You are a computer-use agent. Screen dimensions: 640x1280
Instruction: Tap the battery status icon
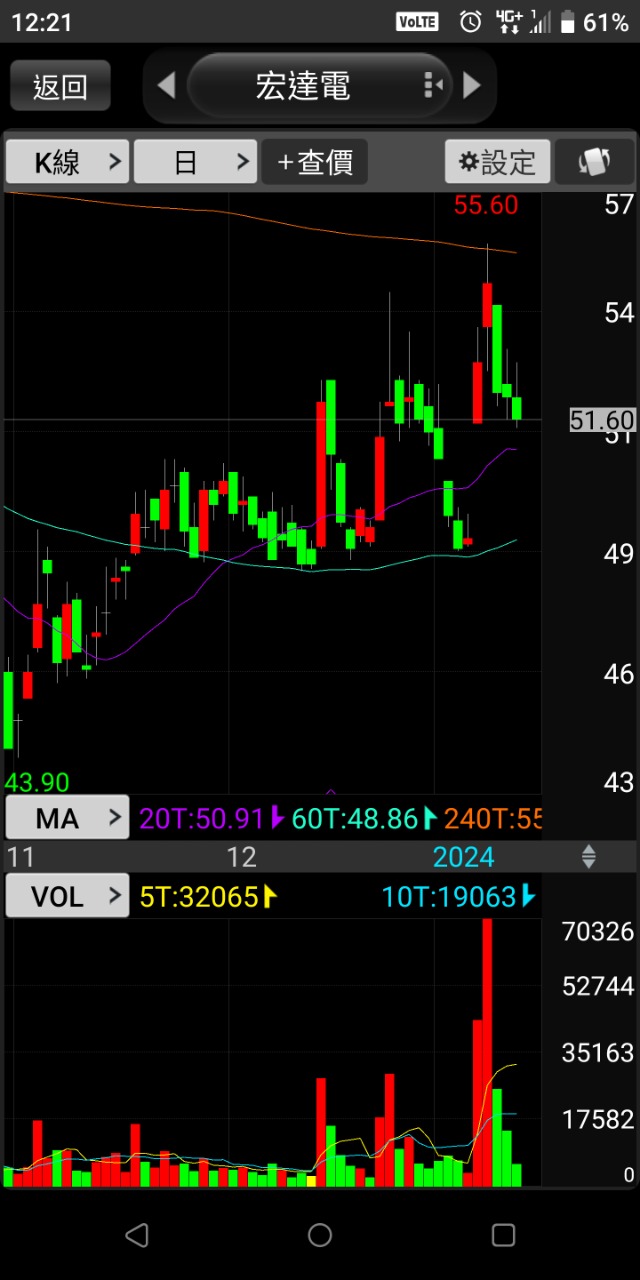tap(568, 22)
